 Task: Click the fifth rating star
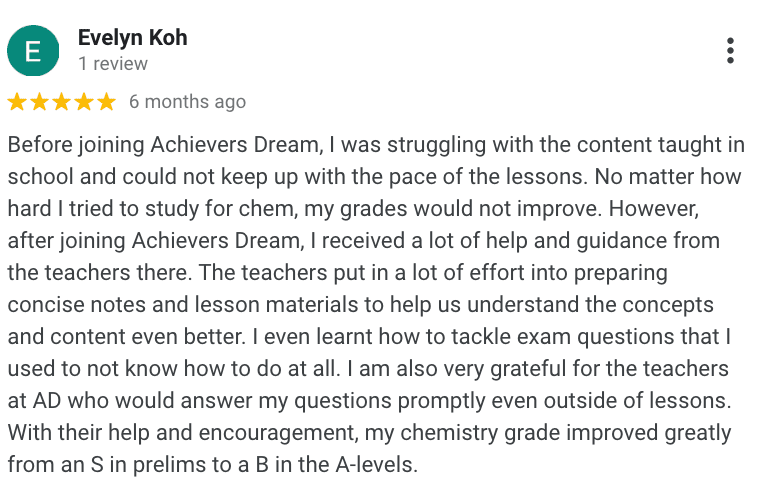(x=106, y=102)
